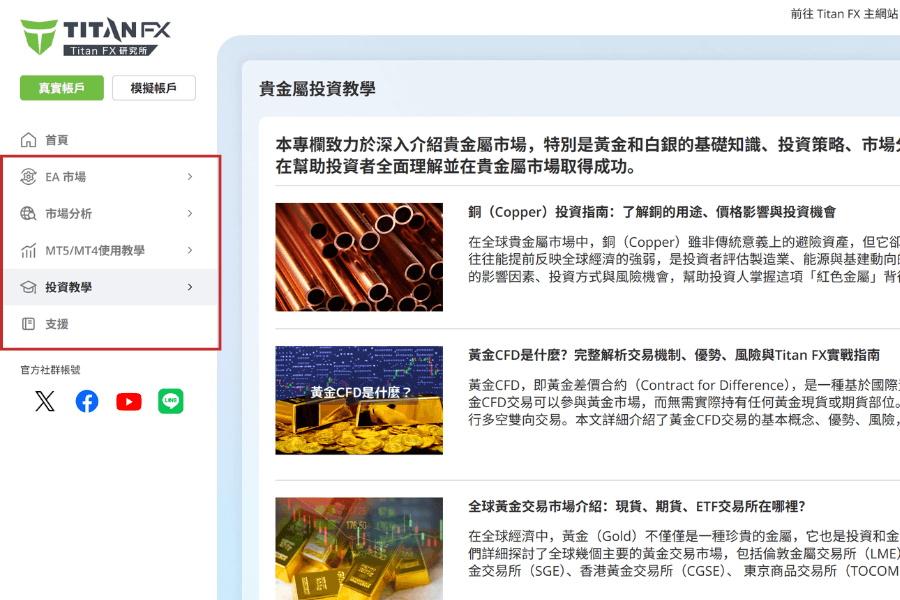Image resolution: width=900 pixels, height=600 pixels.
Task: Click the EA 市場 gear icon
Action: click(28, 177)
